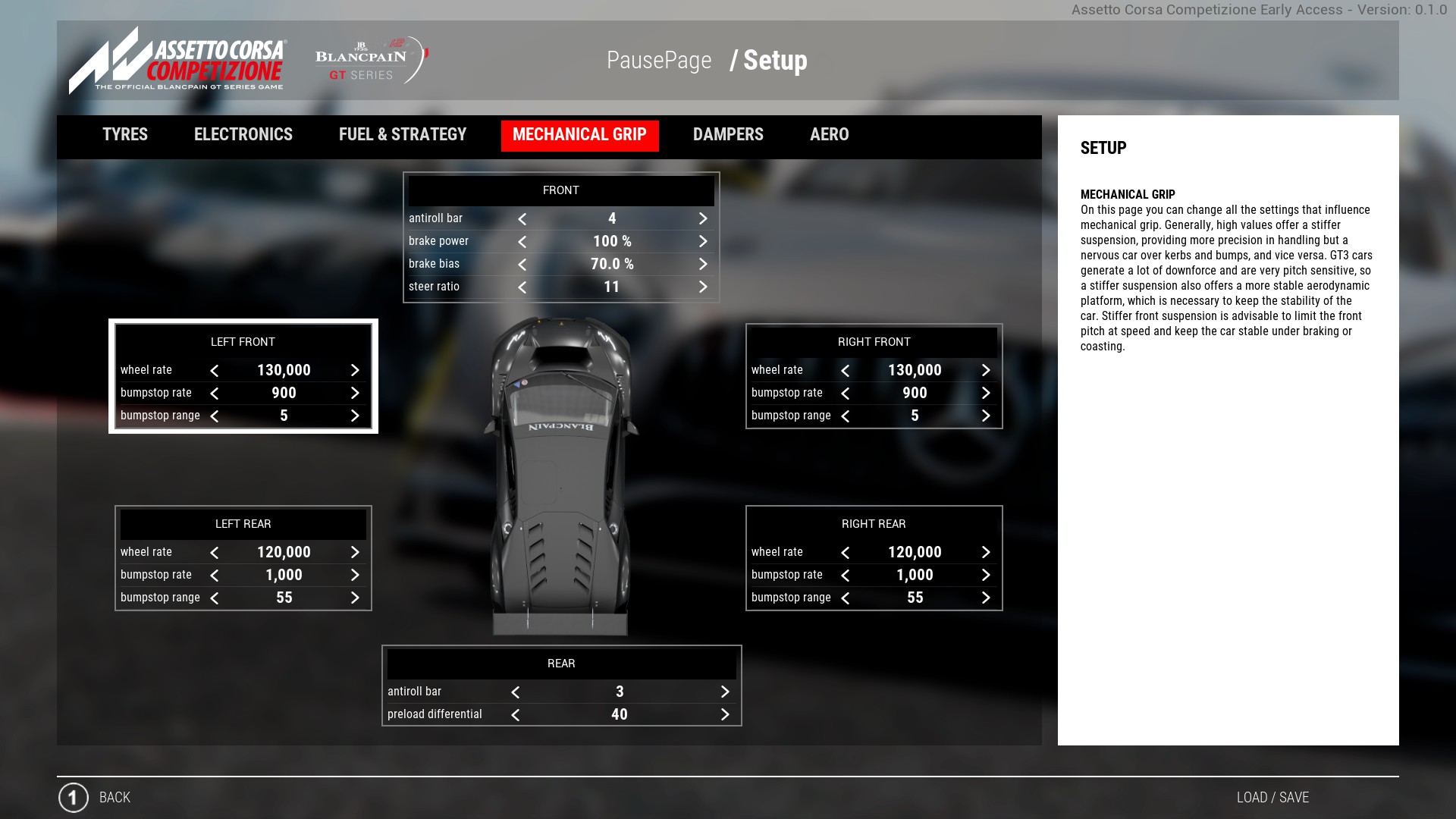1456x819 pixels.
Task: Increase left rear bumpstop range
Action: pyautogui.click(x=355, y=598)
